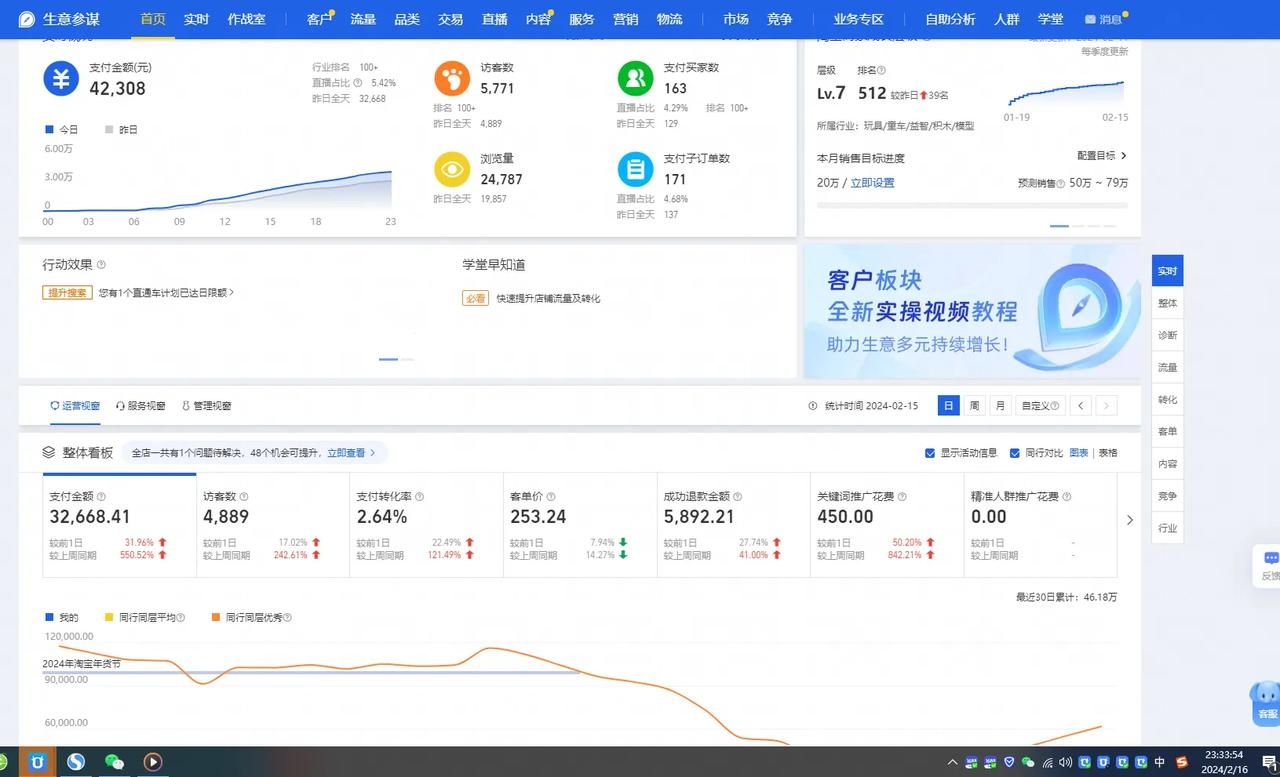Jump to 诊断 in right sidebar
This screenshot has height=777, width=1280.
click(1167, 335)
